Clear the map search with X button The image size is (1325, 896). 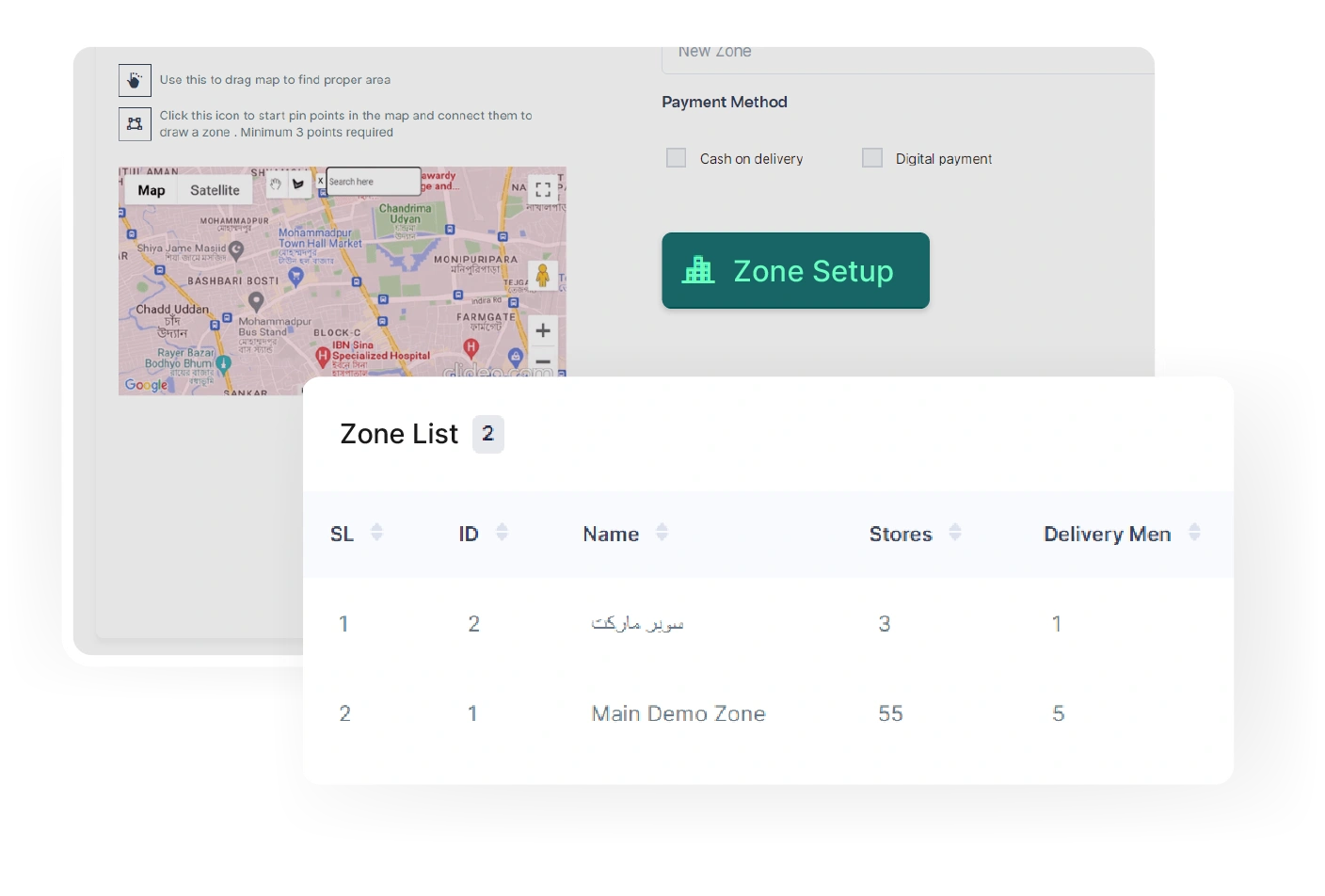point(320,181)
